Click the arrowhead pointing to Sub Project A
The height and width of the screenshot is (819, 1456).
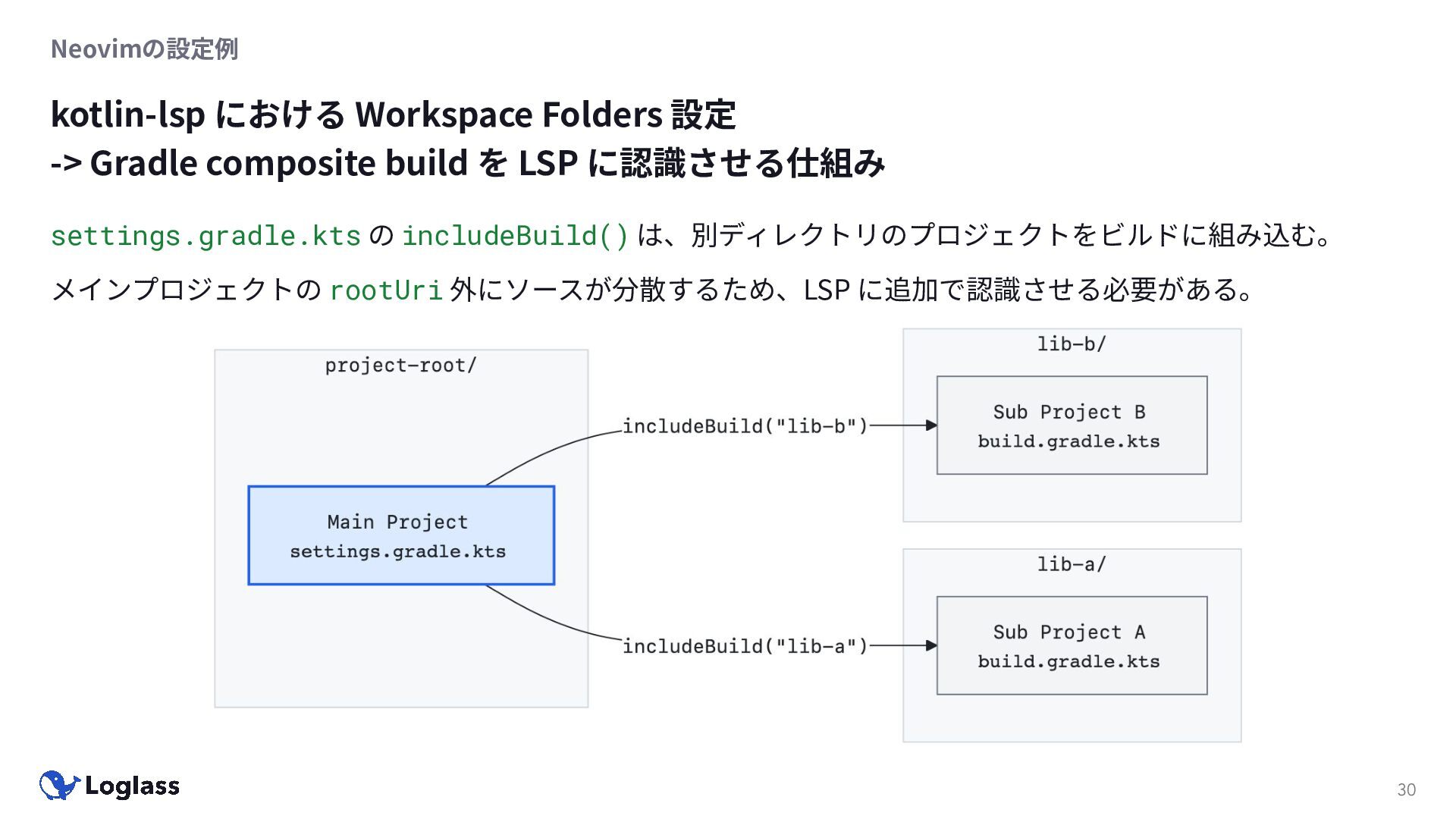(931, 645)
